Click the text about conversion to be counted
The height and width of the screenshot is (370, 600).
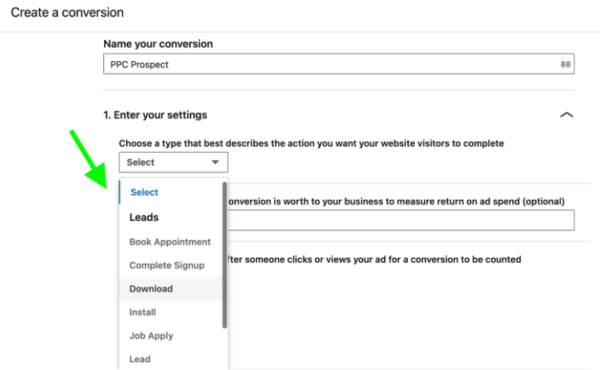(375, 259)
